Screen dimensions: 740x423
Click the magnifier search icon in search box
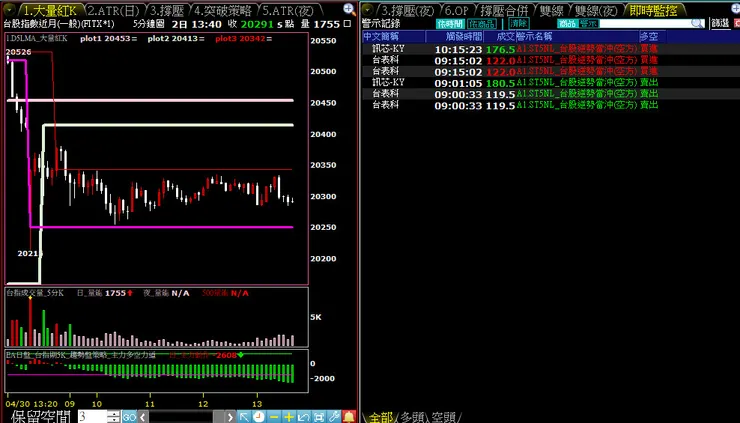[x=697, y=23]
